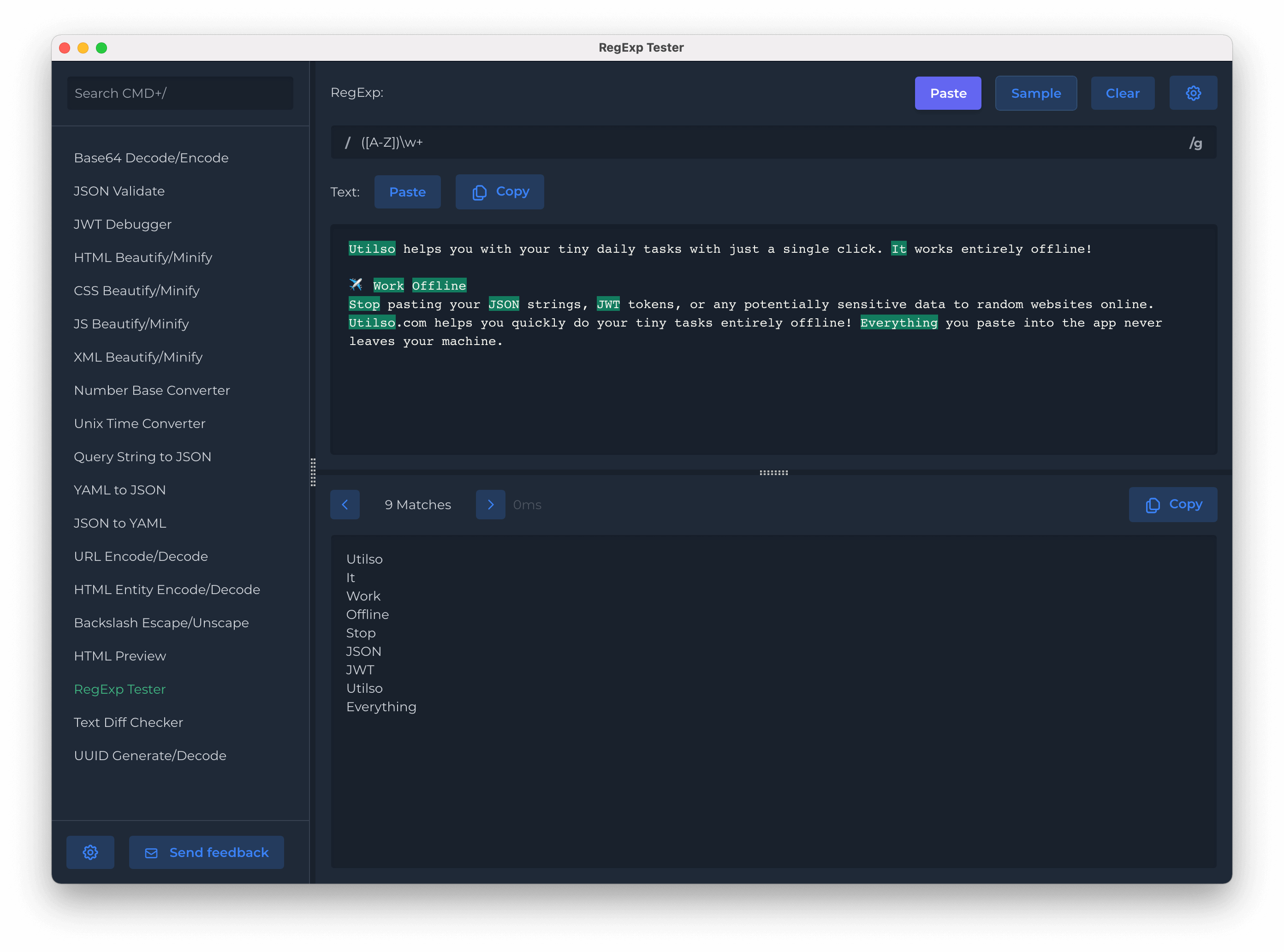Switch to the JWT Debugger tool

click(122, 224)
